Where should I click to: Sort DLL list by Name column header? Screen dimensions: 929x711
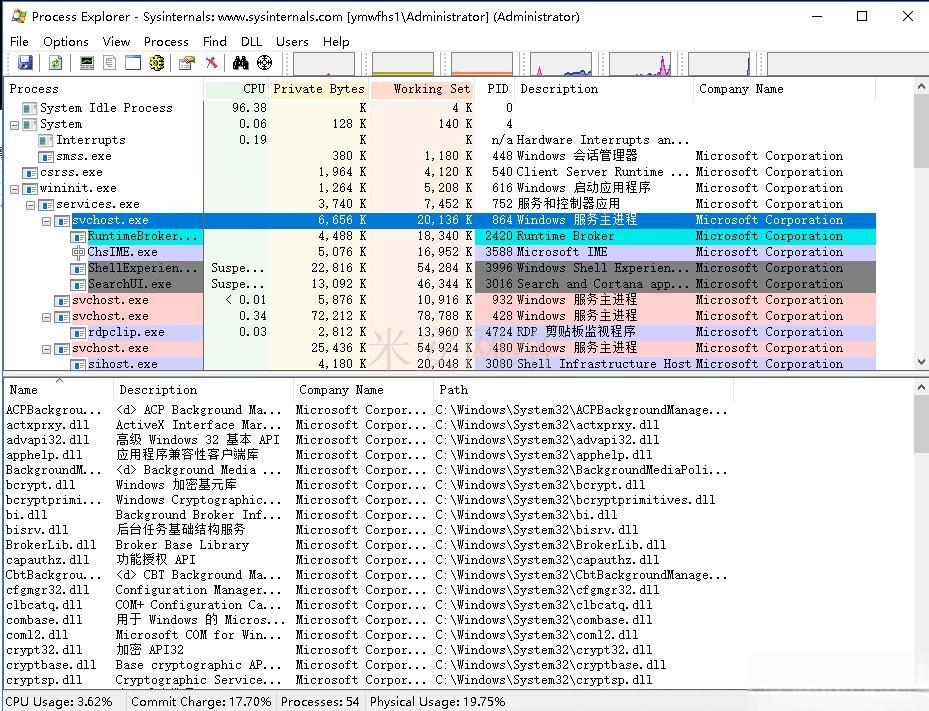pyautogui.click(x=58, y=390)
